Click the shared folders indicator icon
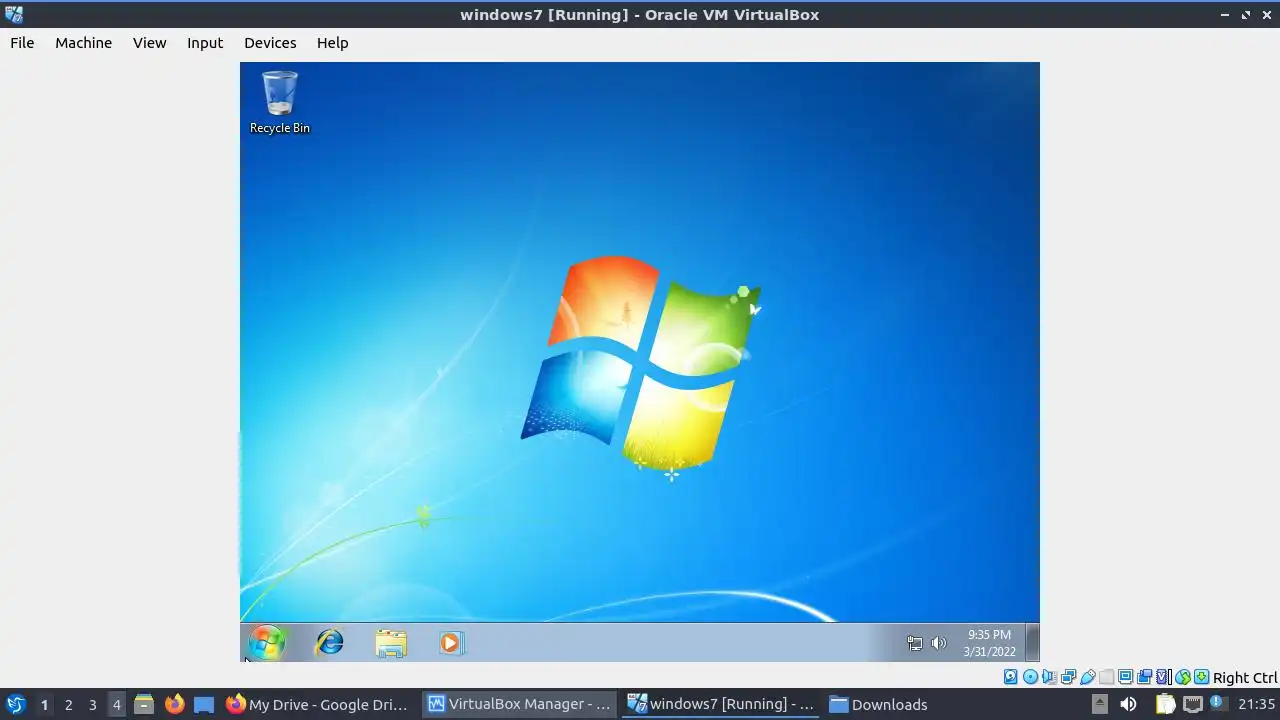The height and width of the screenshot is (720, 1280). click(x=1106, y=677)
